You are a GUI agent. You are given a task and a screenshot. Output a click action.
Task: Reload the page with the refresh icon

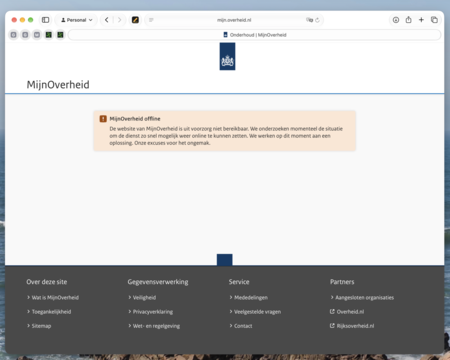(x=317, y=20)
